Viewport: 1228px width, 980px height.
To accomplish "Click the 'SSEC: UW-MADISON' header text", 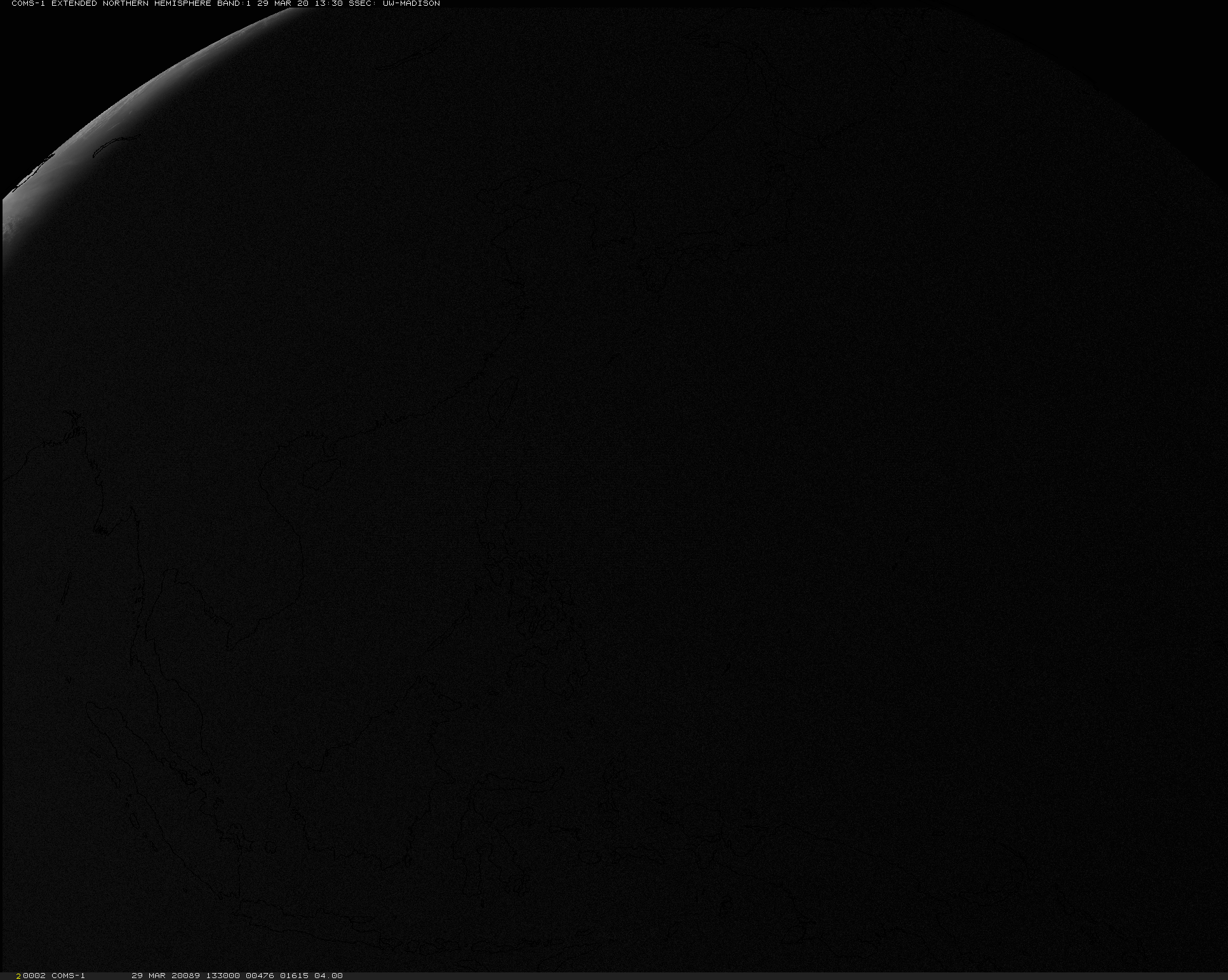I will point(394,4).
